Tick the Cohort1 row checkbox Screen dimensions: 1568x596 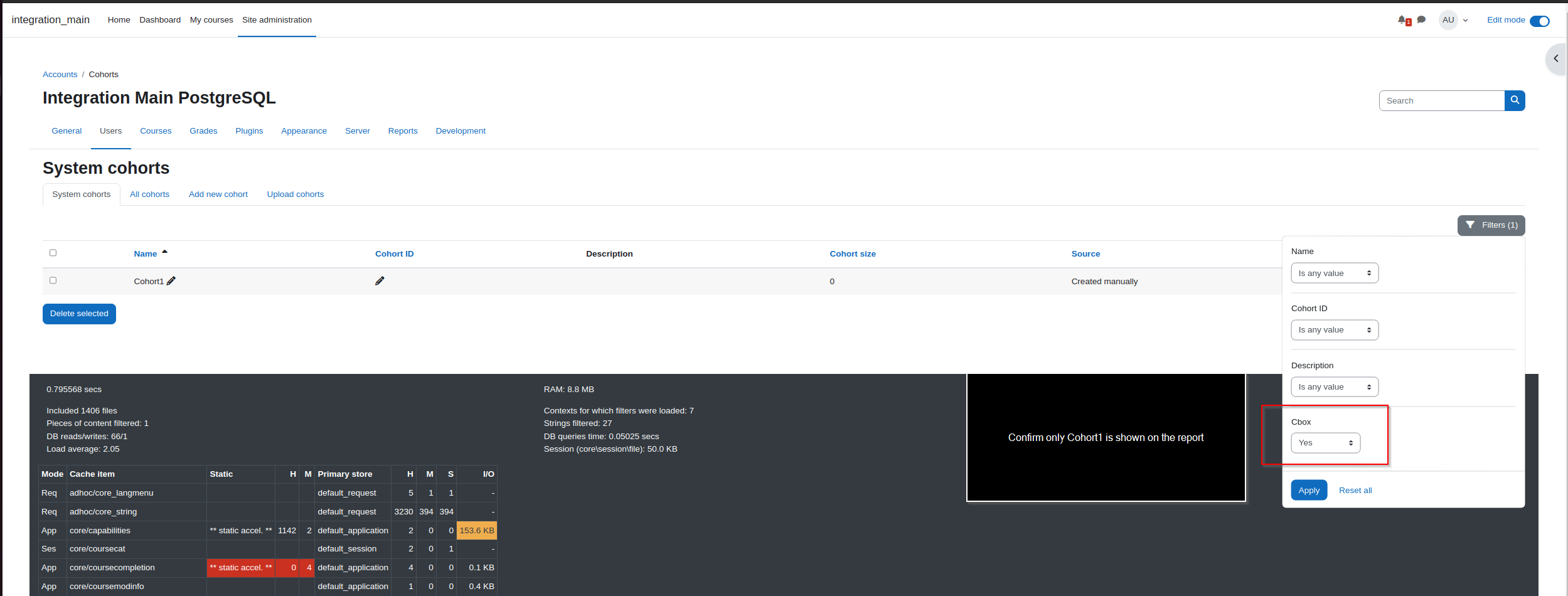(53, 280)
